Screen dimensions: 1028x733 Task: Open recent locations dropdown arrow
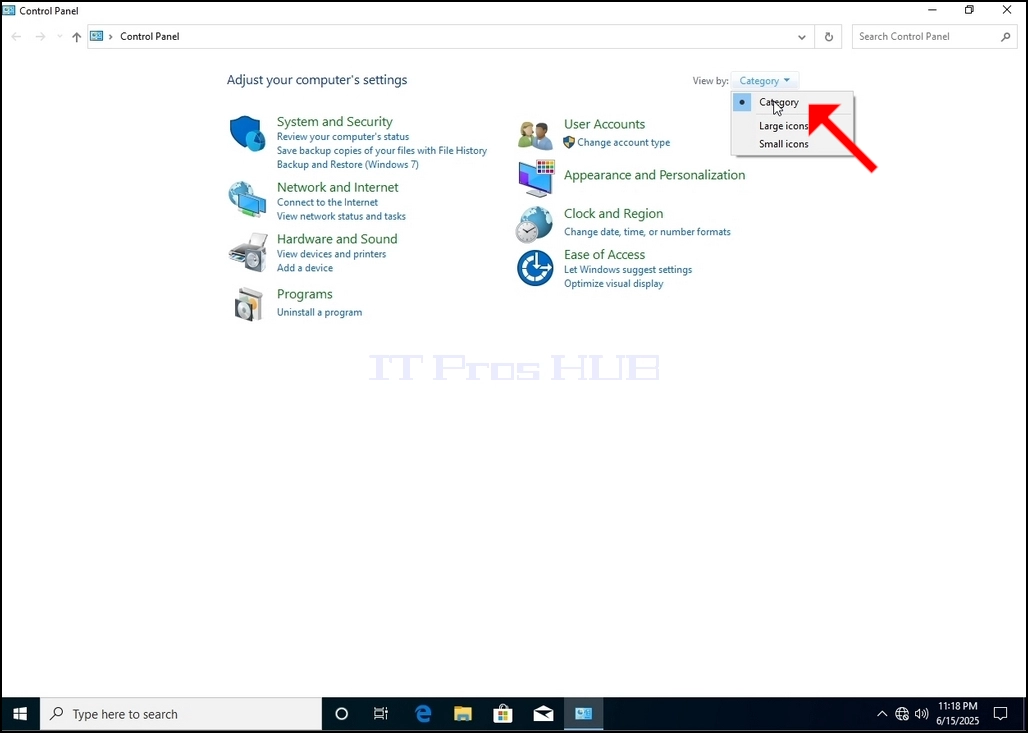coord(59,37)
